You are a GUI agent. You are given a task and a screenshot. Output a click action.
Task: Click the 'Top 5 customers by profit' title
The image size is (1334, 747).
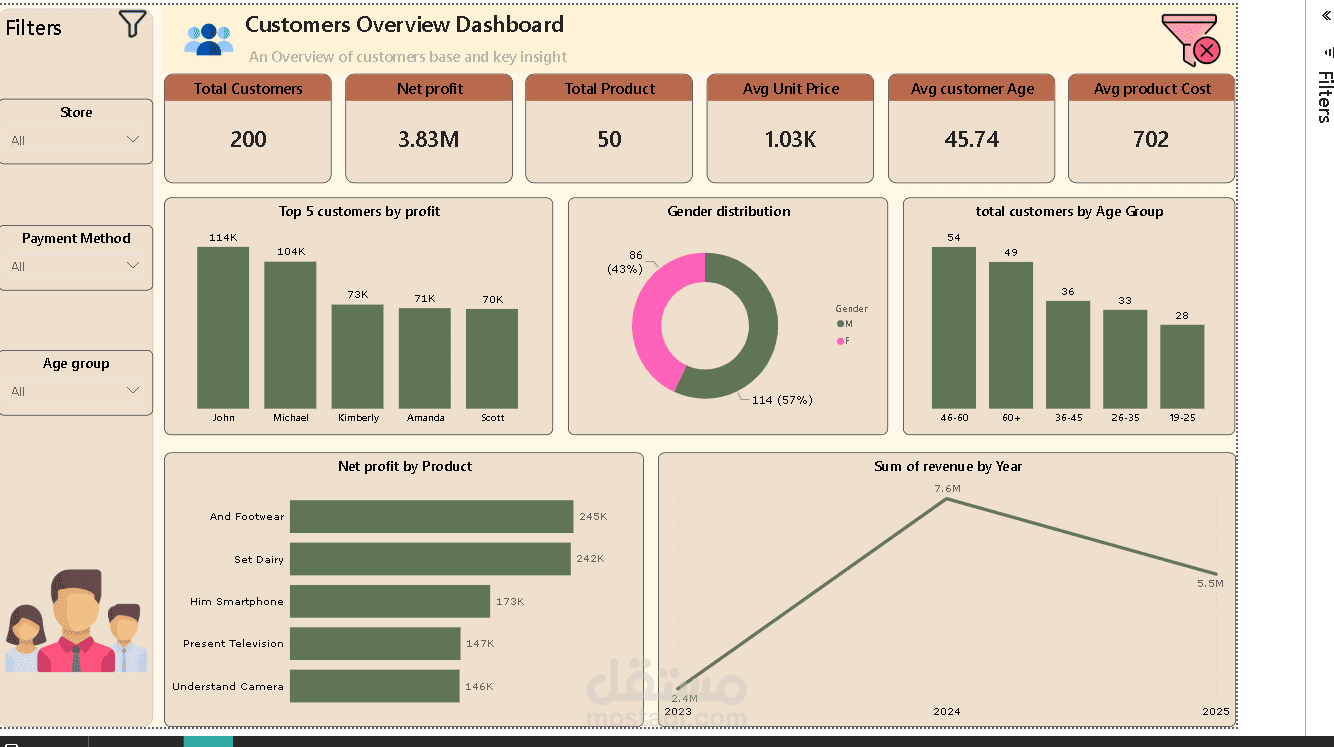tap(359, 211)
